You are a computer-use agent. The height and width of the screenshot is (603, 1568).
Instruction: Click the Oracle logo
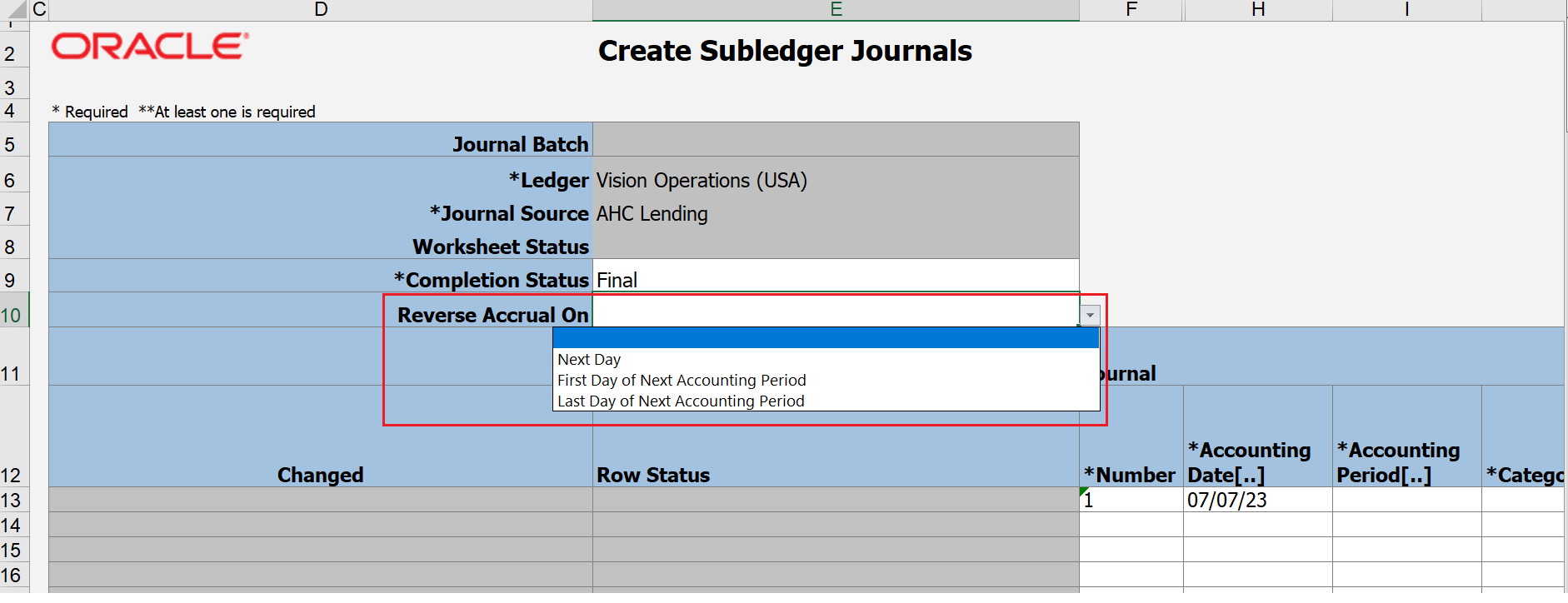coord(150,47)
